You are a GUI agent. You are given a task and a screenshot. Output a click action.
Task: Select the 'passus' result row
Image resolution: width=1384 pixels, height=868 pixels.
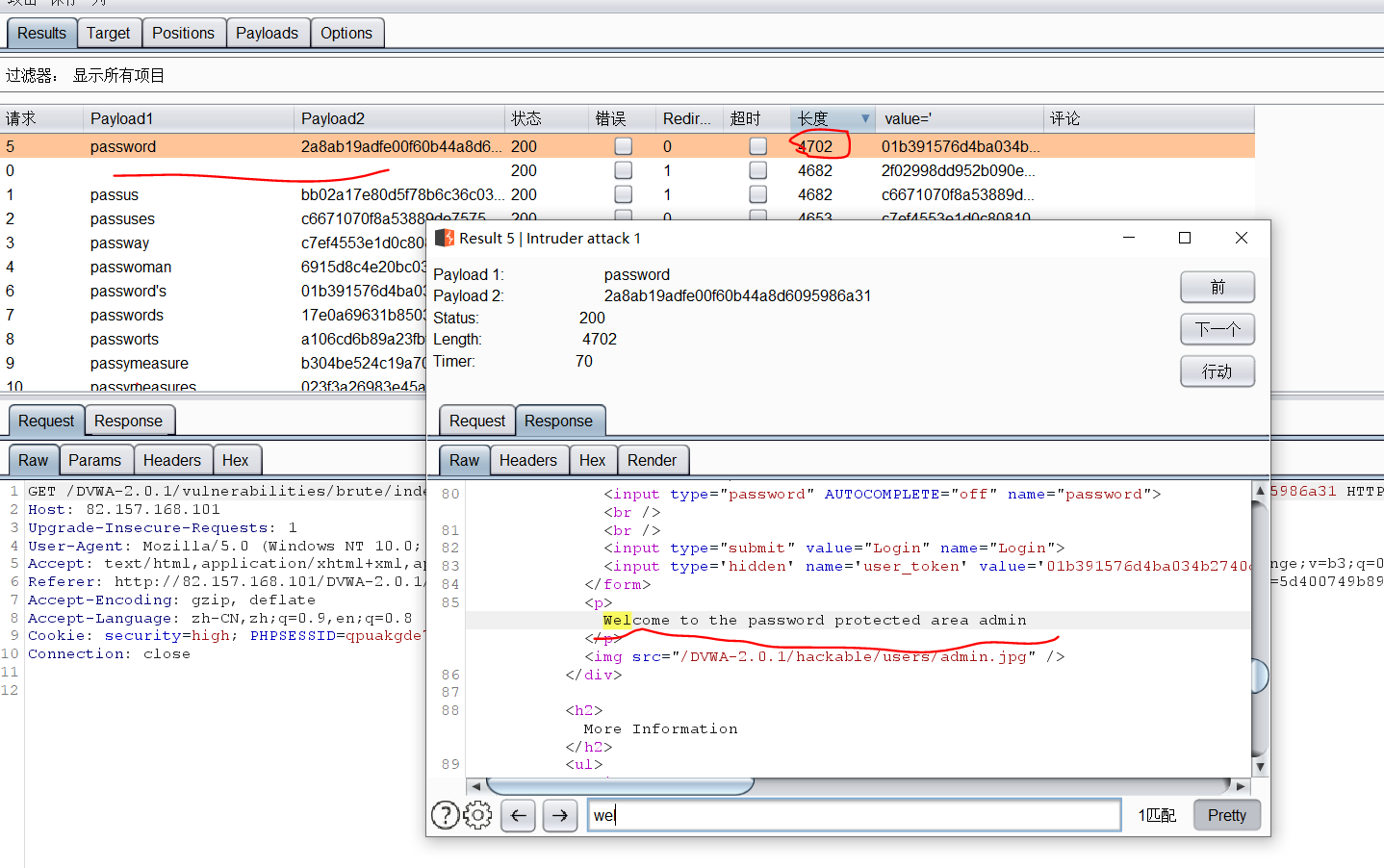pos(627,194)
